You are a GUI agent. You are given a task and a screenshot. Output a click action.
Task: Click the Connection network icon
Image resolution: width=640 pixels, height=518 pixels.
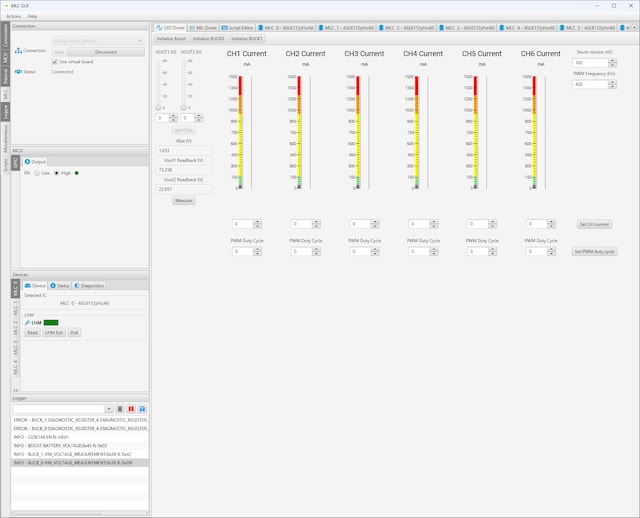point(18,50)
